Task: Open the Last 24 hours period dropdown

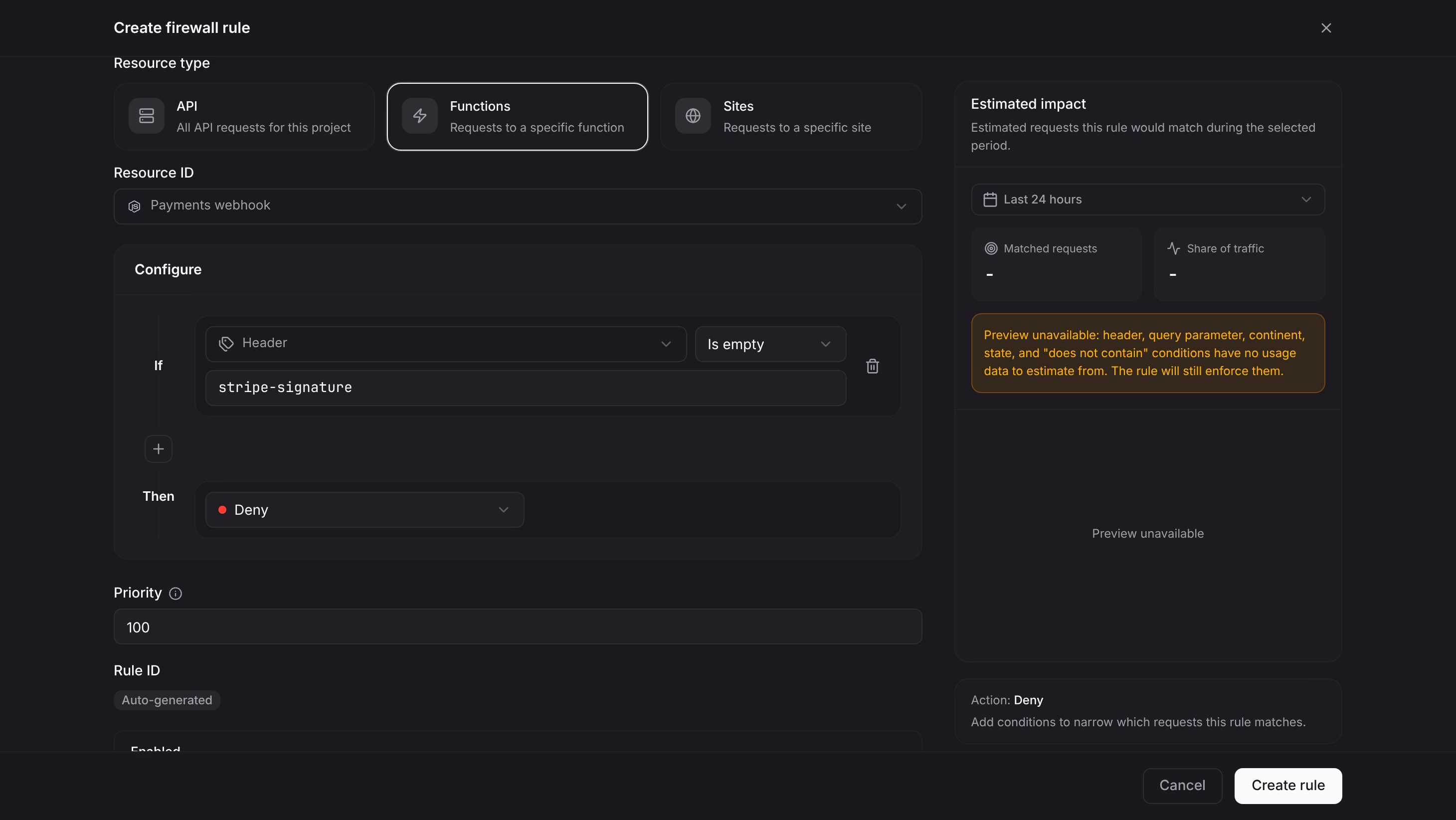Action: coord(1147,199)
